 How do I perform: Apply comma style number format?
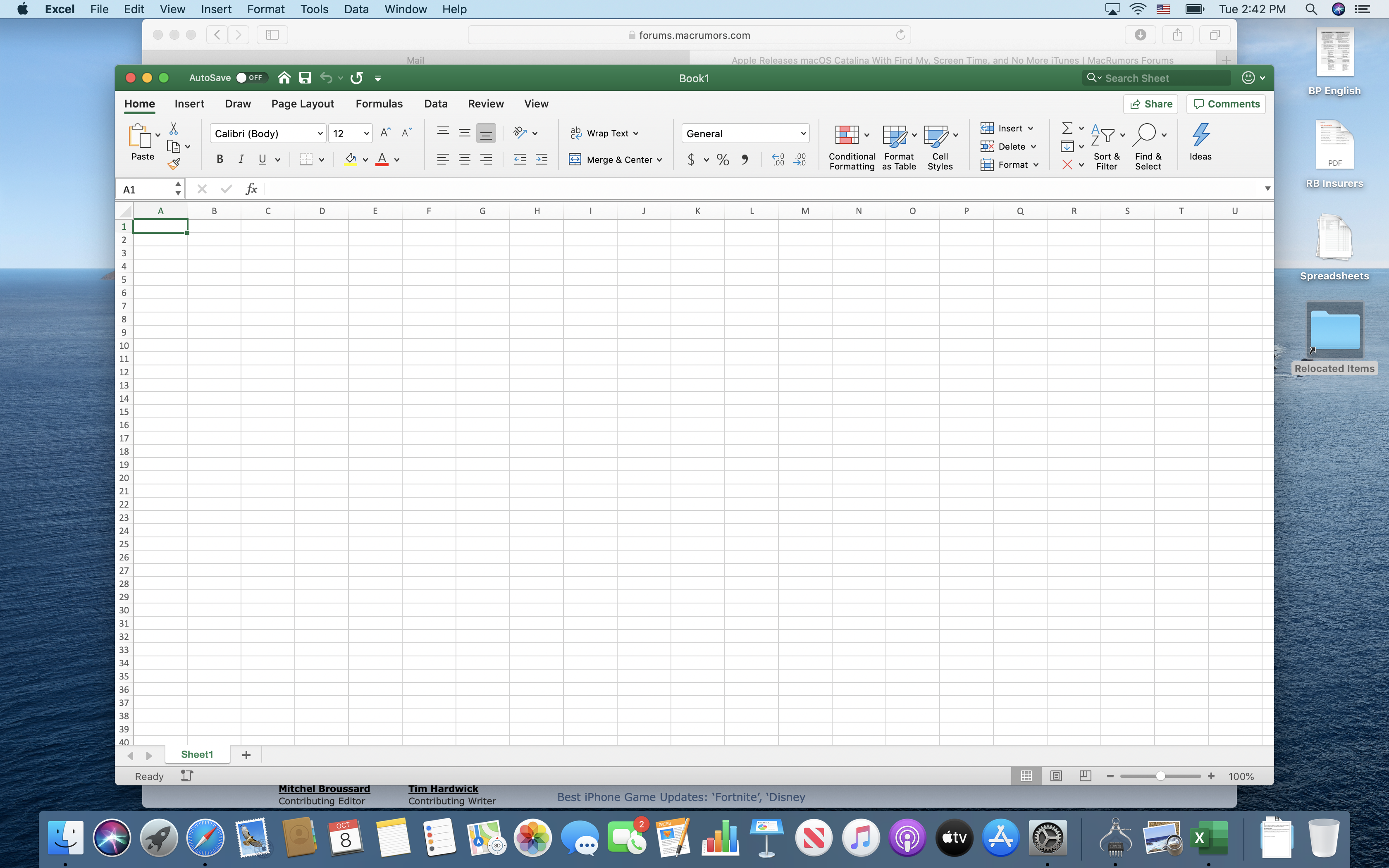745,160
